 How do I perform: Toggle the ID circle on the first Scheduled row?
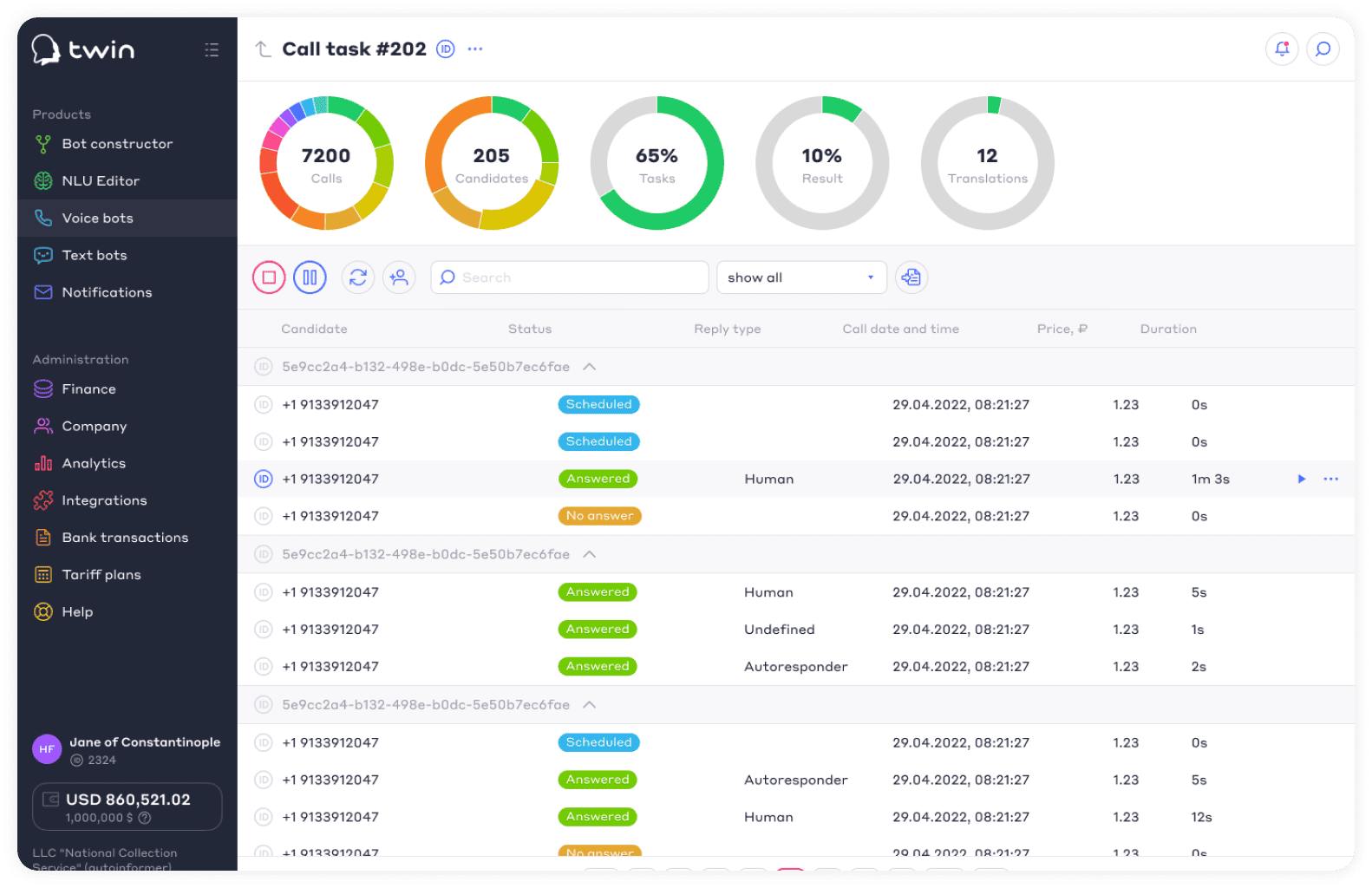coord(264,405)
